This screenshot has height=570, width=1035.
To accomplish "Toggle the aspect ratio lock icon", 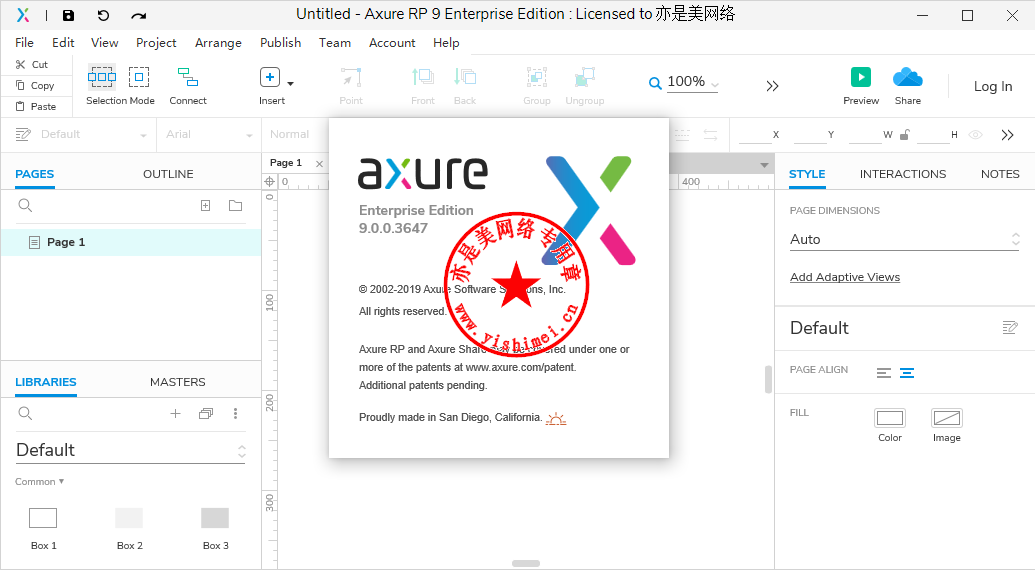I will point(904,135).
